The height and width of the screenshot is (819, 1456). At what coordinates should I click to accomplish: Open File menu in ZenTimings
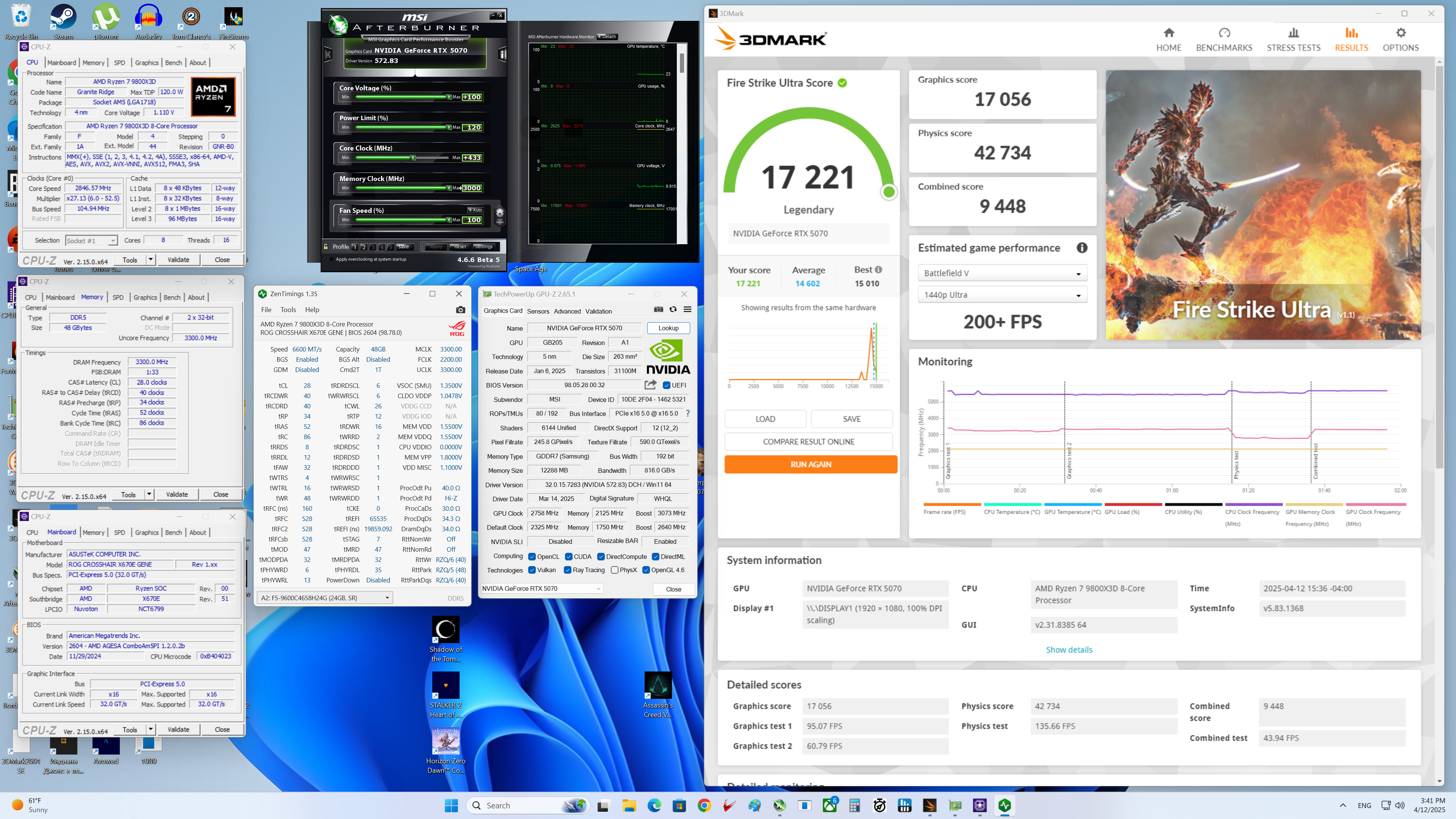pos(266,310)
